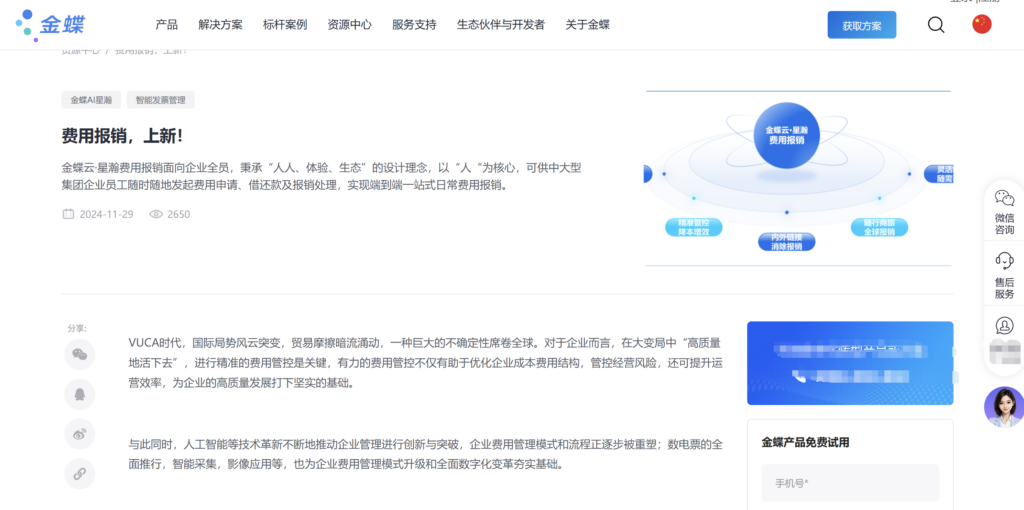1024x510 pixels.
Task: Click the 金蝶云·星瀚 费用报销 center sphere
Action: point(786,135)
